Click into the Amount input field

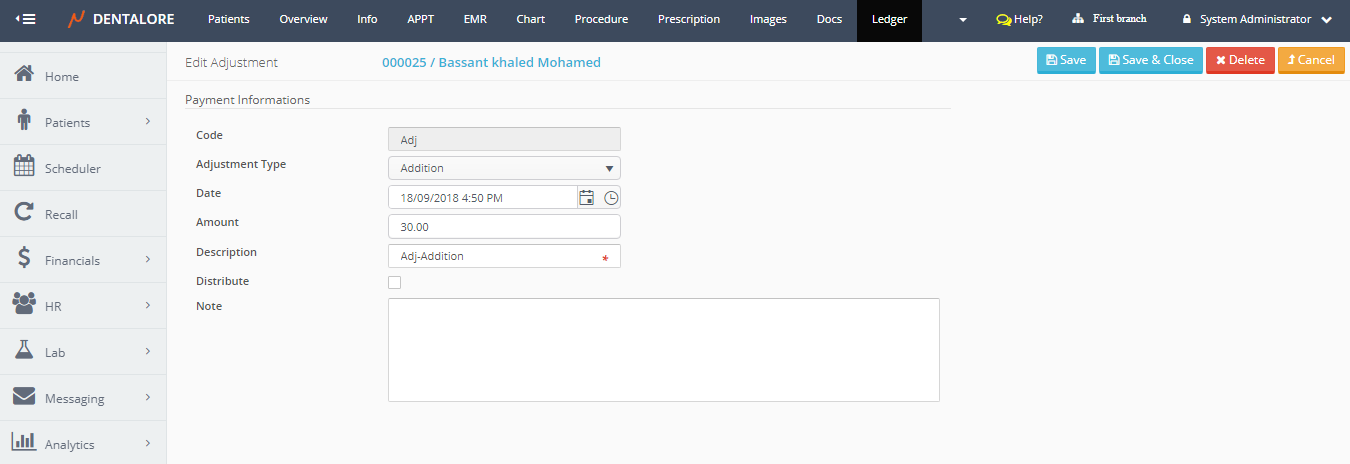[x=504, y=227]
